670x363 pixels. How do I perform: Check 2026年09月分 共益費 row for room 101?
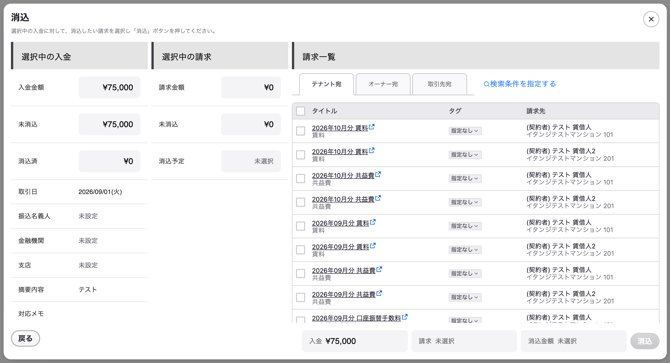[x=301, y=273]
